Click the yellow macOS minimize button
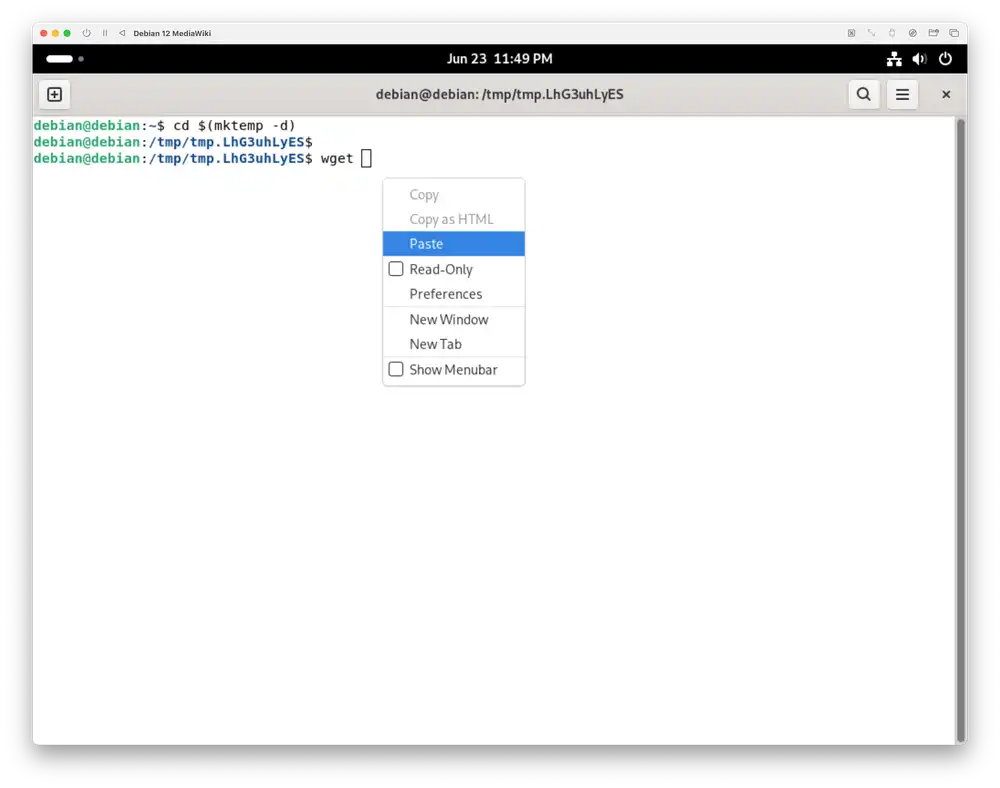The height and width of the screenshot is (788, 1000). [x=55, y=33]
